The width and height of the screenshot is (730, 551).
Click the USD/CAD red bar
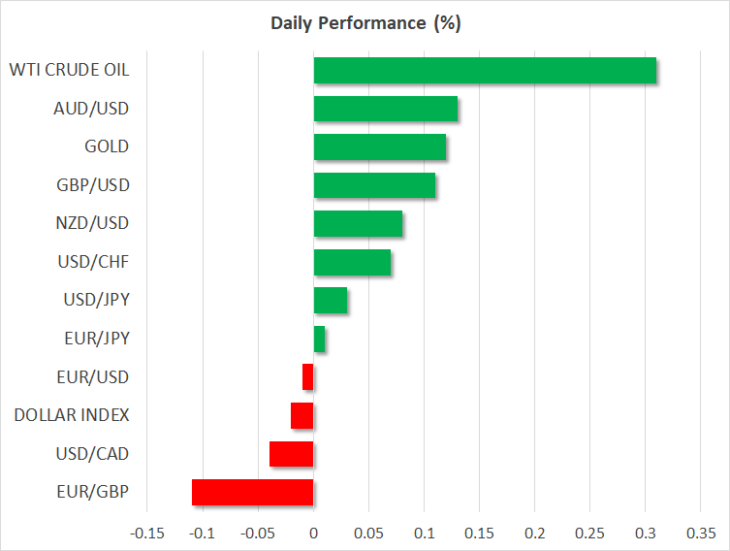pyautogui.click(x=291, y=454)
